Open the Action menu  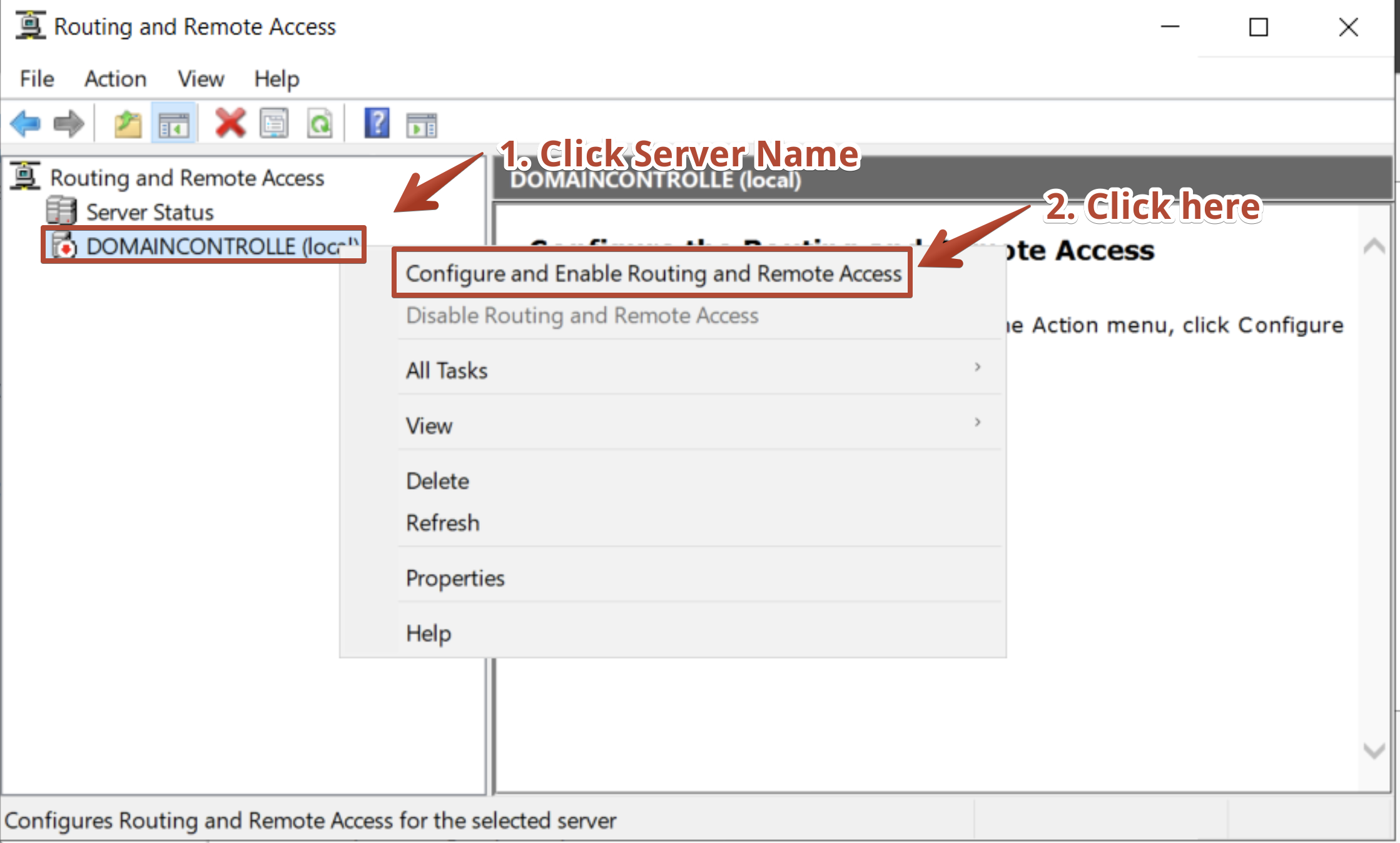(x=115, y=79)
